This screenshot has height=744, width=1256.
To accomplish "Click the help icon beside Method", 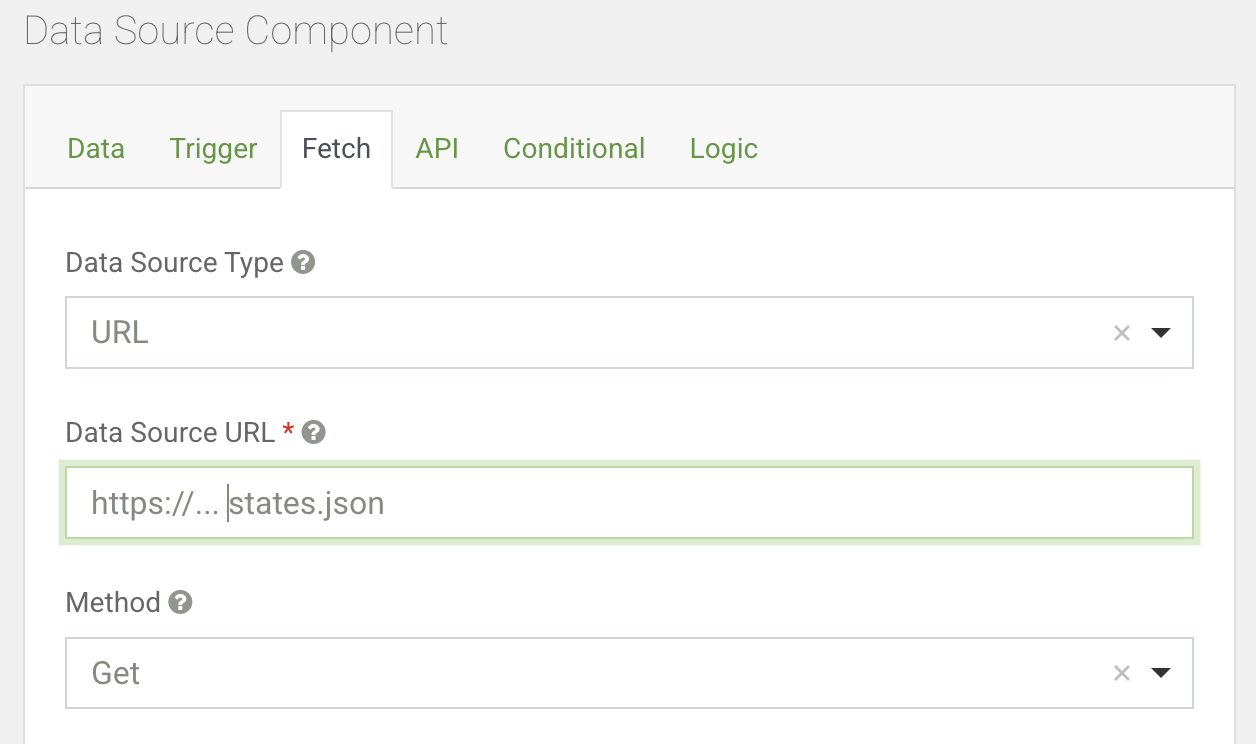I will pyautogui.click(x=180, y=603).
